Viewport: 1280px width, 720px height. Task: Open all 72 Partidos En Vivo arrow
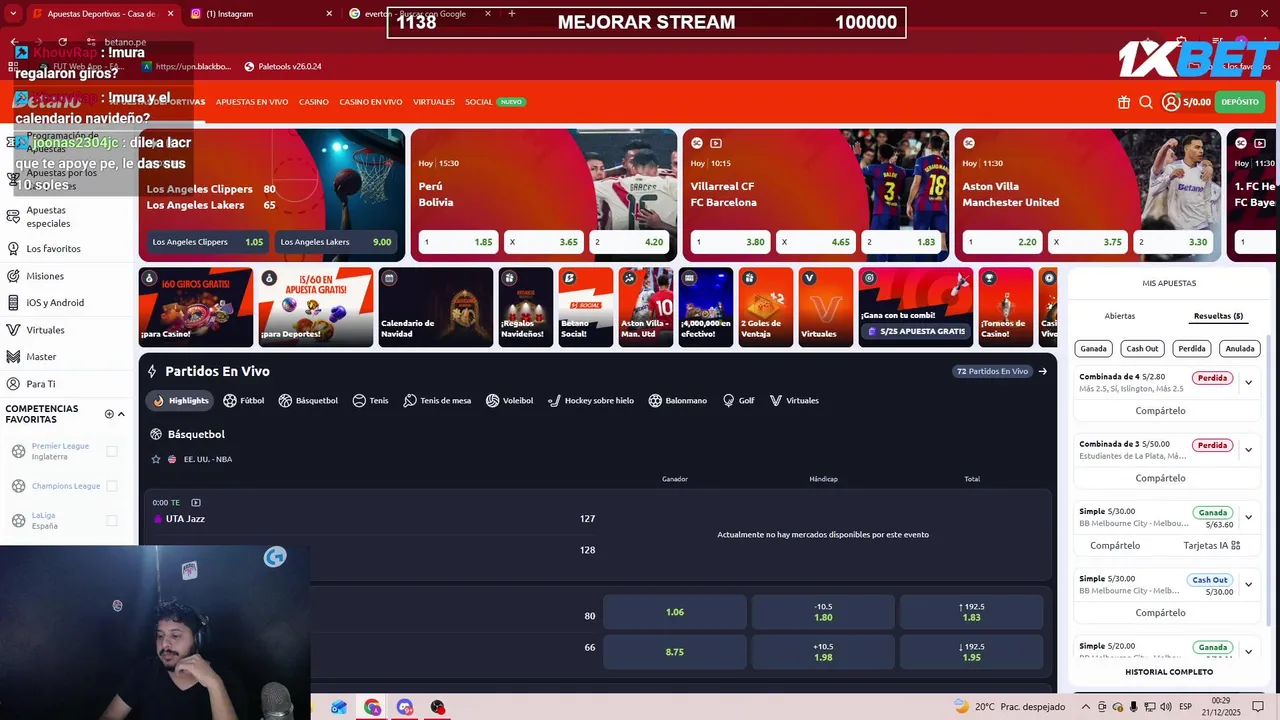click(x=1042, y=371)
